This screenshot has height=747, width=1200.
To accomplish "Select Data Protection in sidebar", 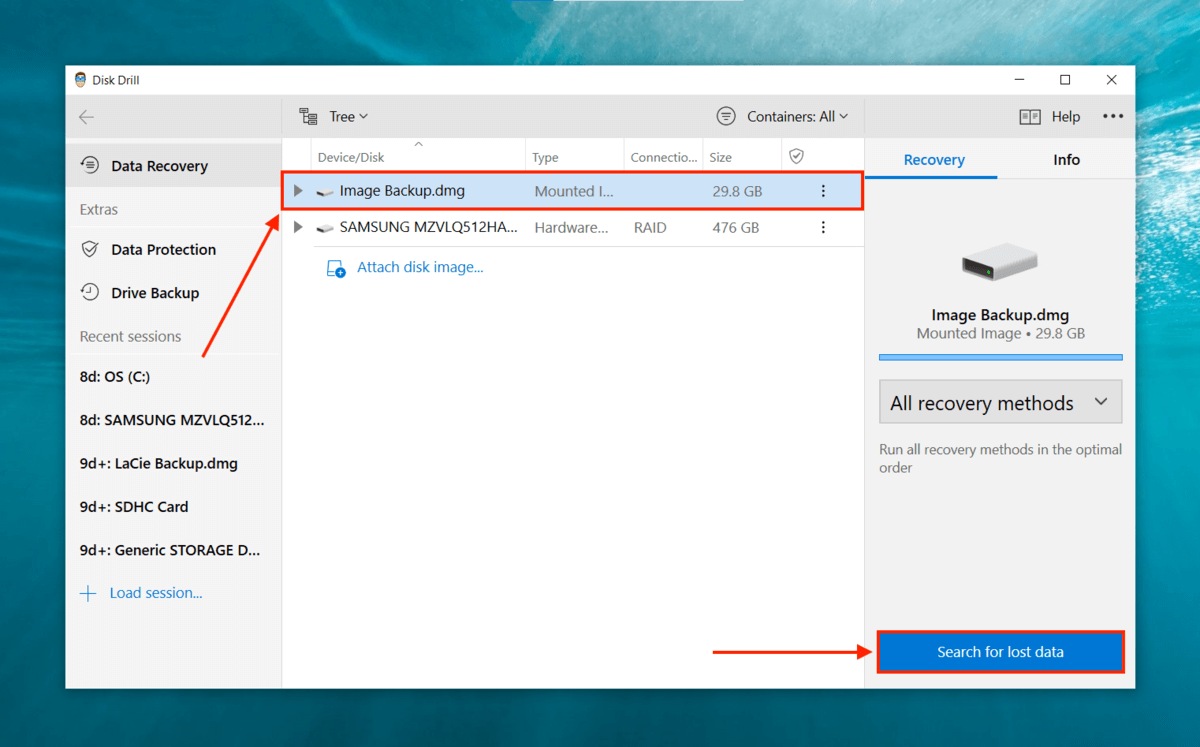I will click(x=174, y=249).
